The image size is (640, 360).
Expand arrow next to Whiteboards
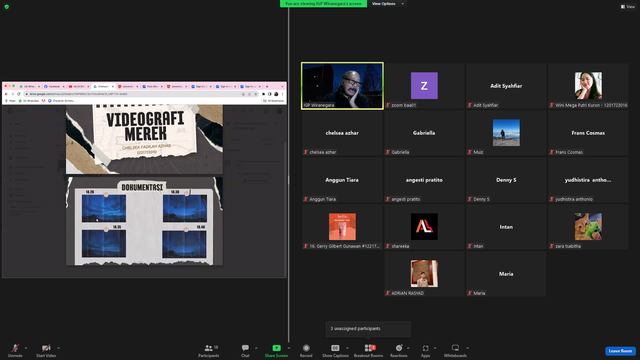pos(468,348)
